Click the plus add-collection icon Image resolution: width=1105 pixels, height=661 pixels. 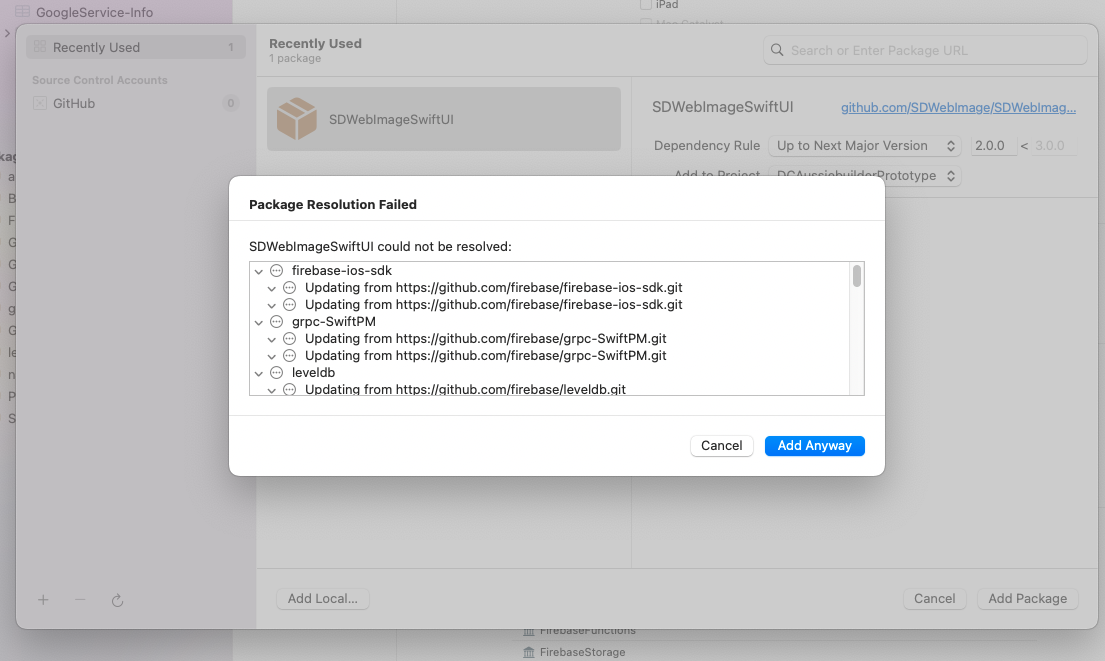[x=43, y=600]
